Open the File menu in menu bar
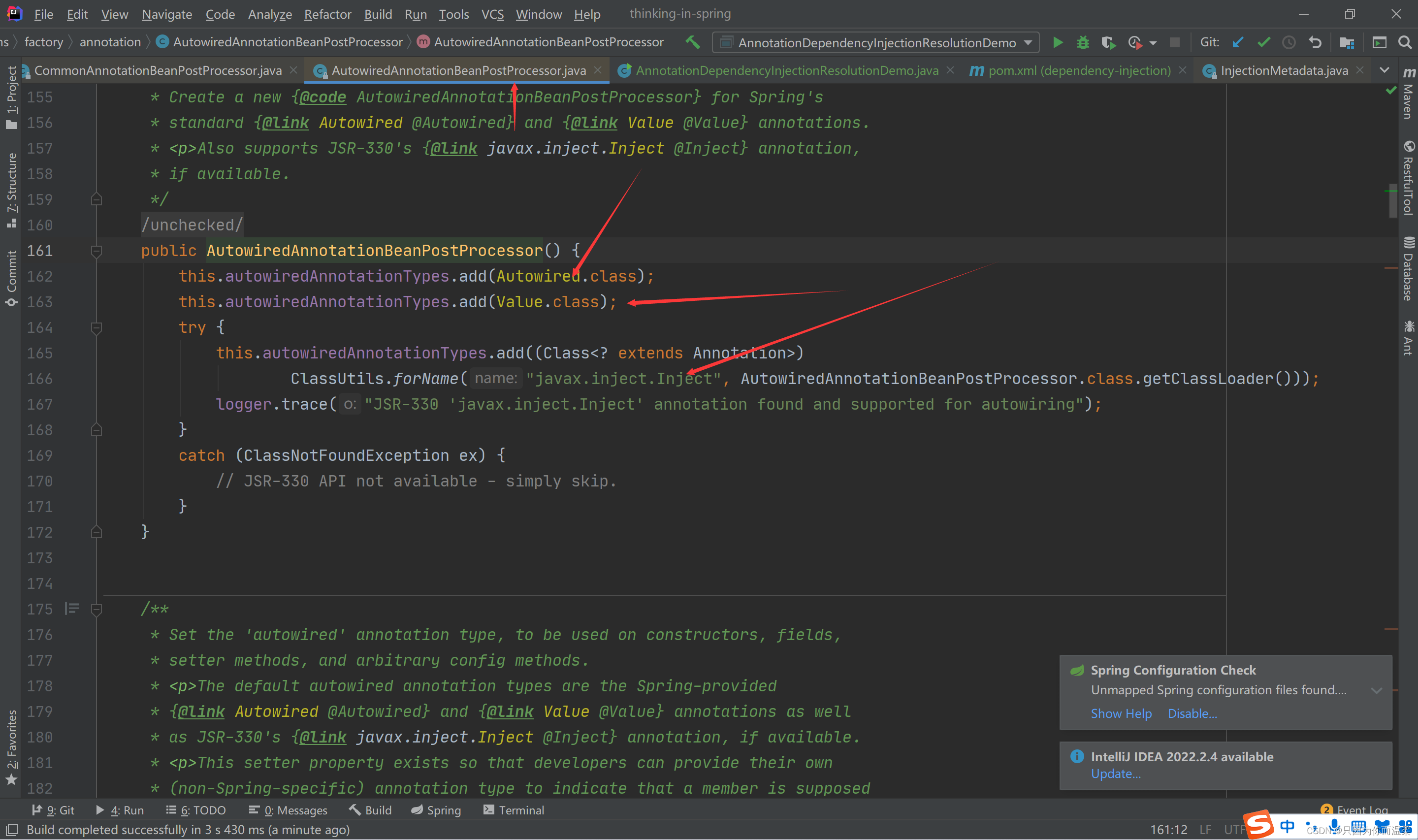This screenshot has height=840, width=1418. click(45, 13)
